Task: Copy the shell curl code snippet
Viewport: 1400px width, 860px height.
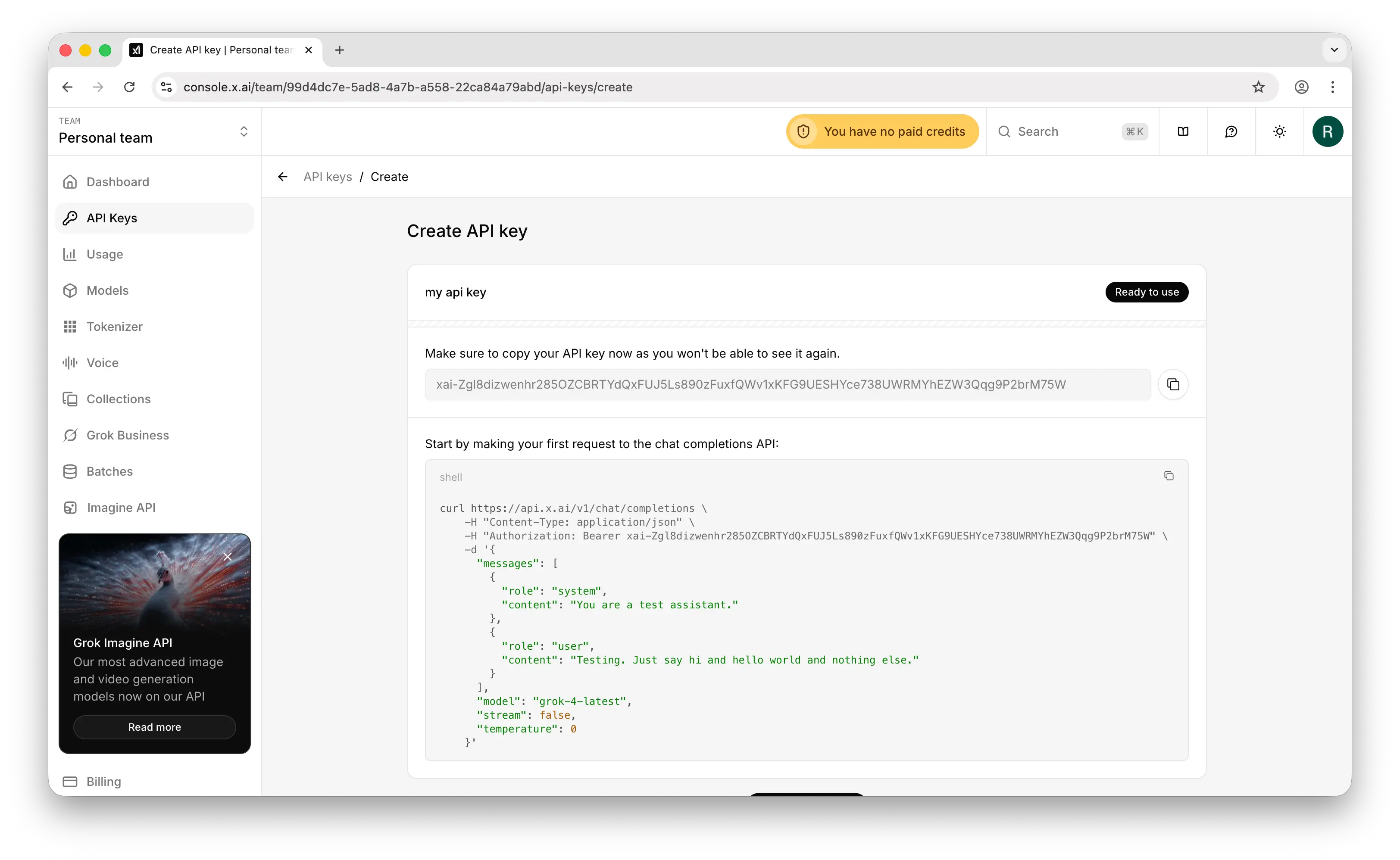Action: (1169, 475)
